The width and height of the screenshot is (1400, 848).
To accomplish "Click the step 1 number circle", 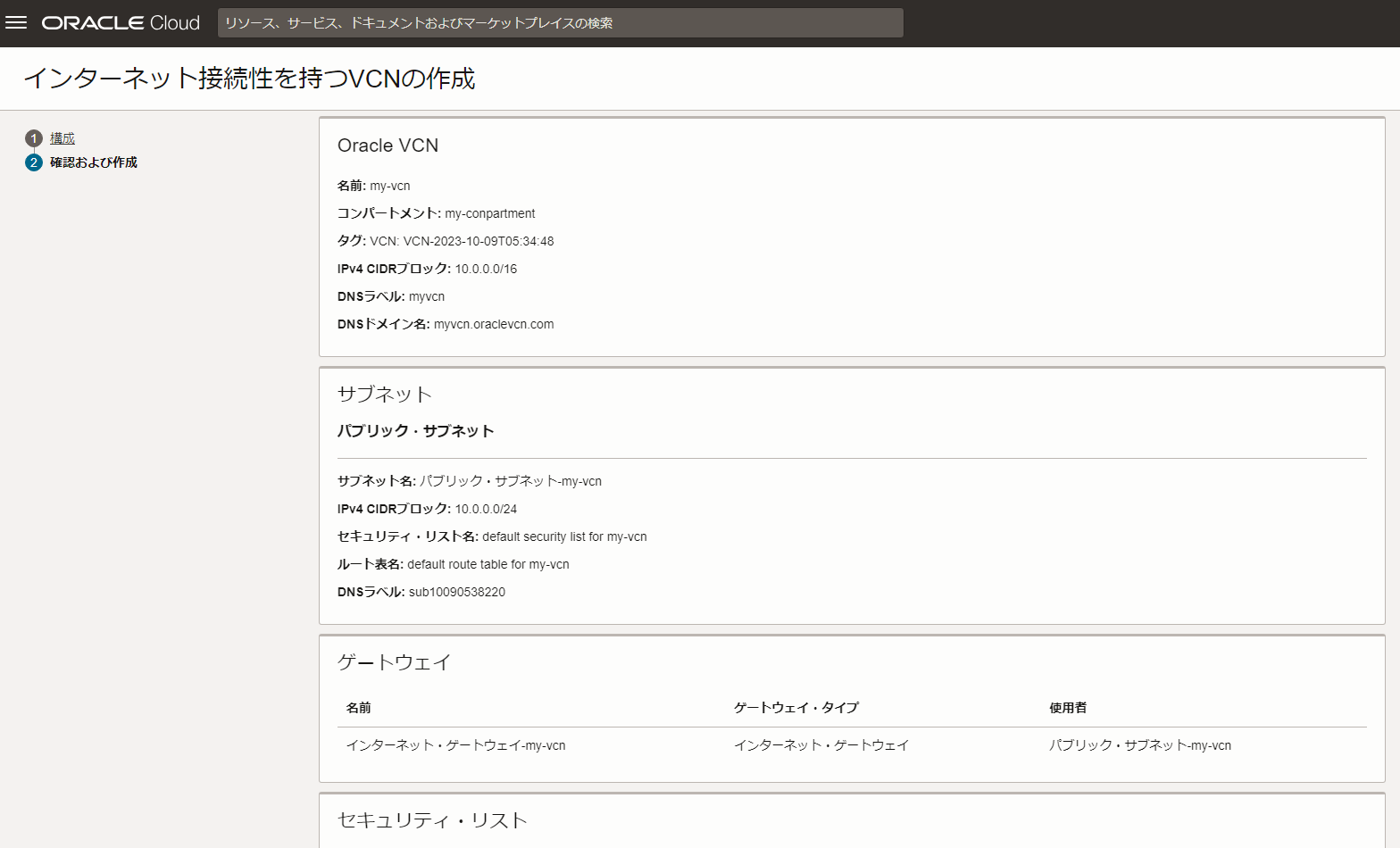I will (x=34, y=138).
